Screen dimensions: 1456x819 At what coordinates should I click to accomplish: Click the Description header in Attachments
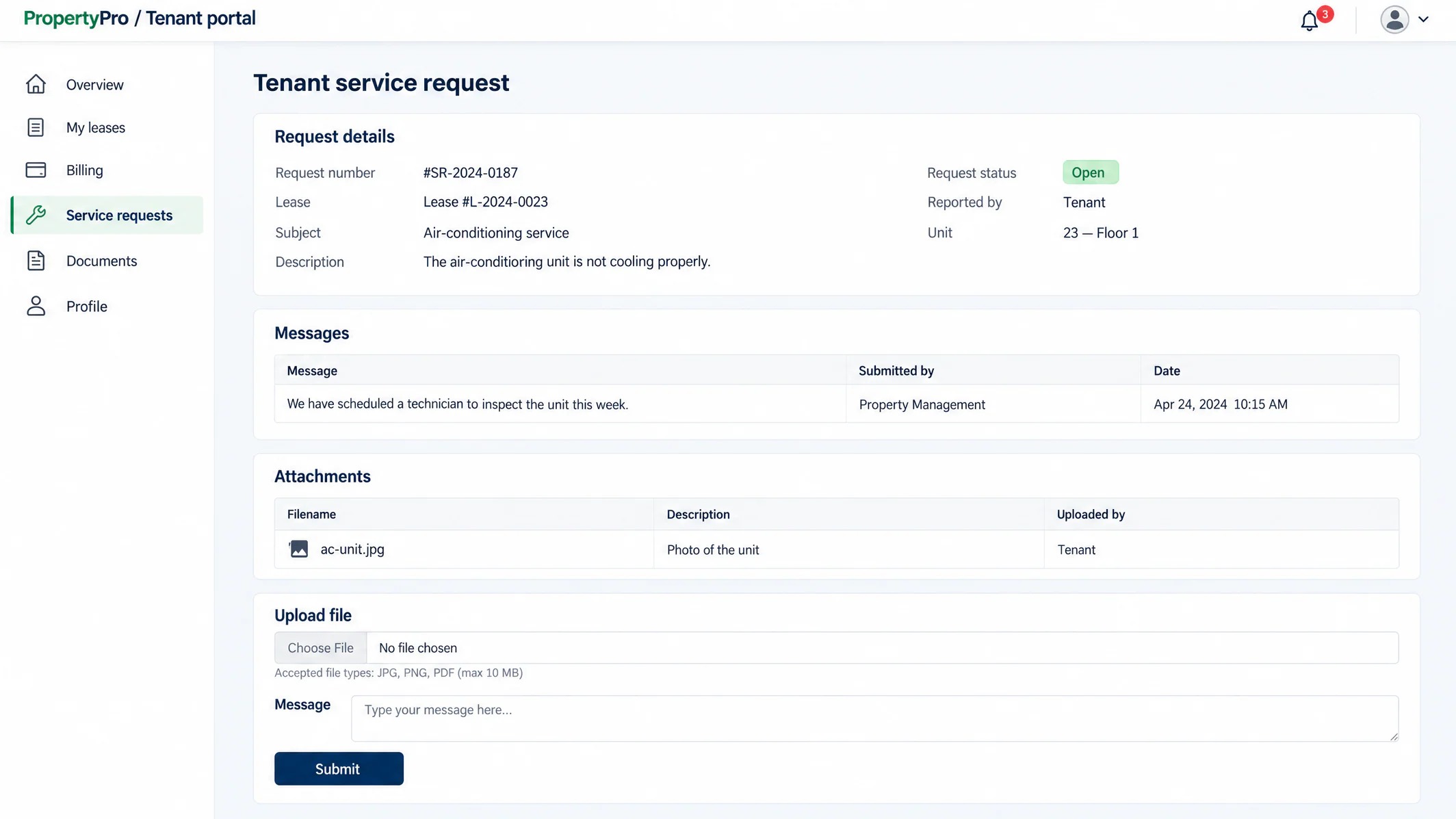coord(698,514)
